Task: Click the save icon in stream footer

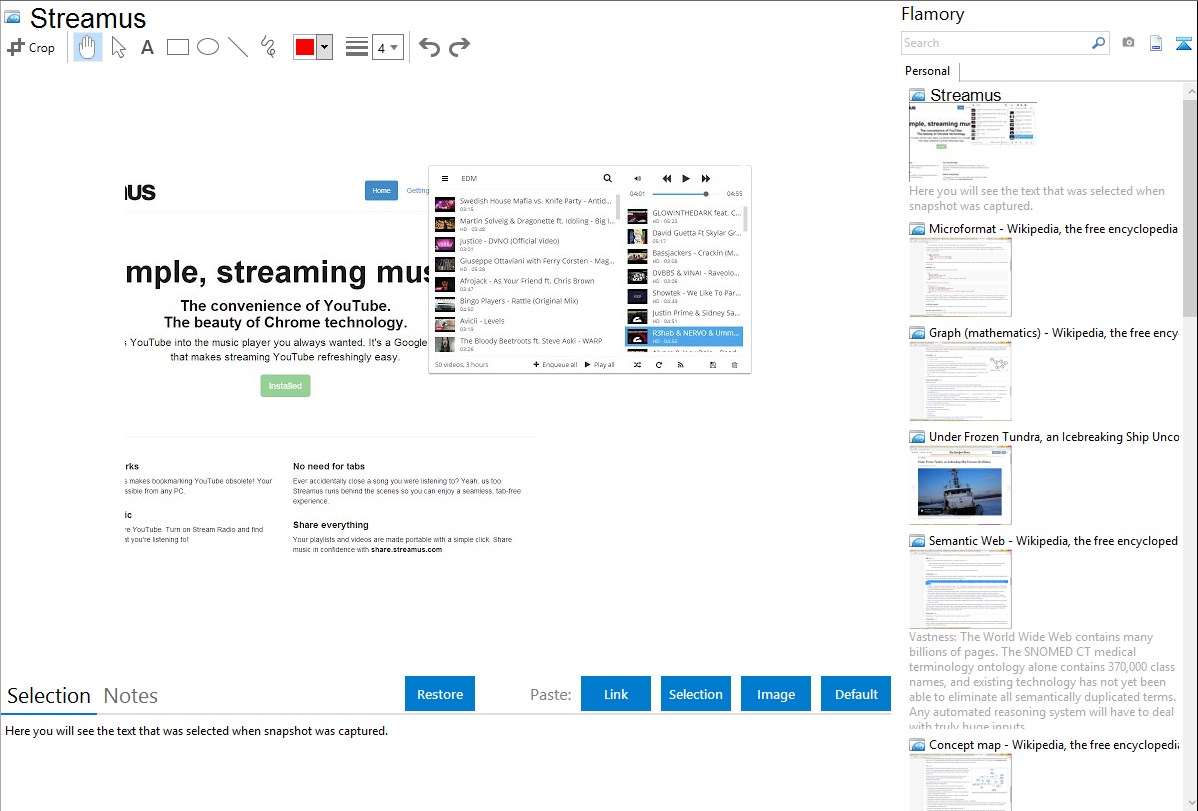Action: [x=713, y=365]
